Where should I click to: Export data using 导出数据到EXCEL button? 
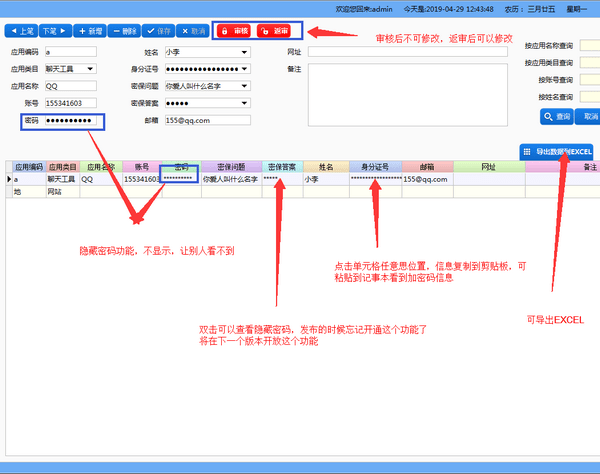coord(557,151)
